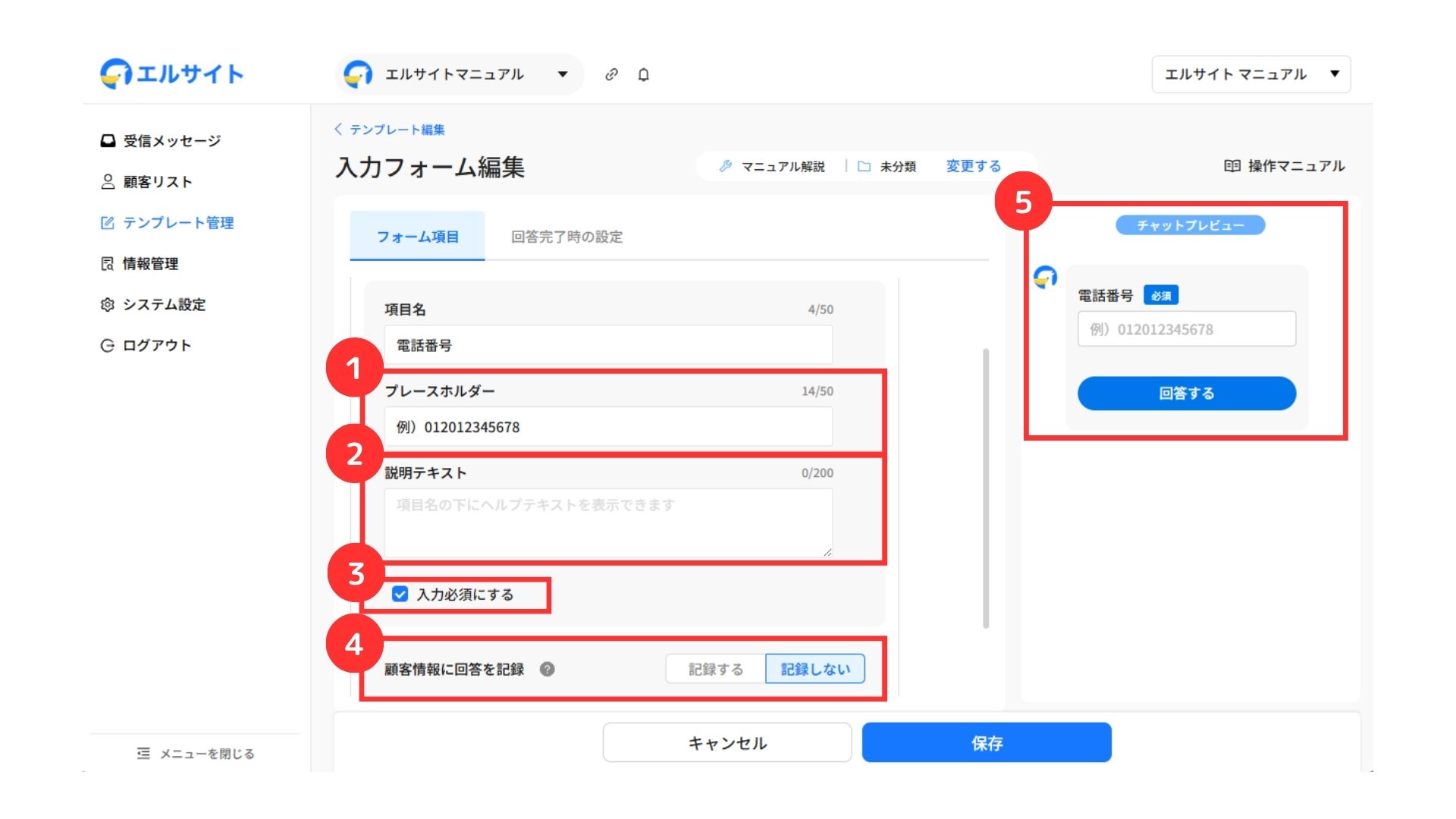Expand the top-right エルサイト マニュアル dropdown
Viewport: 1456px width, 819px height.
[x=1250, y=74]
